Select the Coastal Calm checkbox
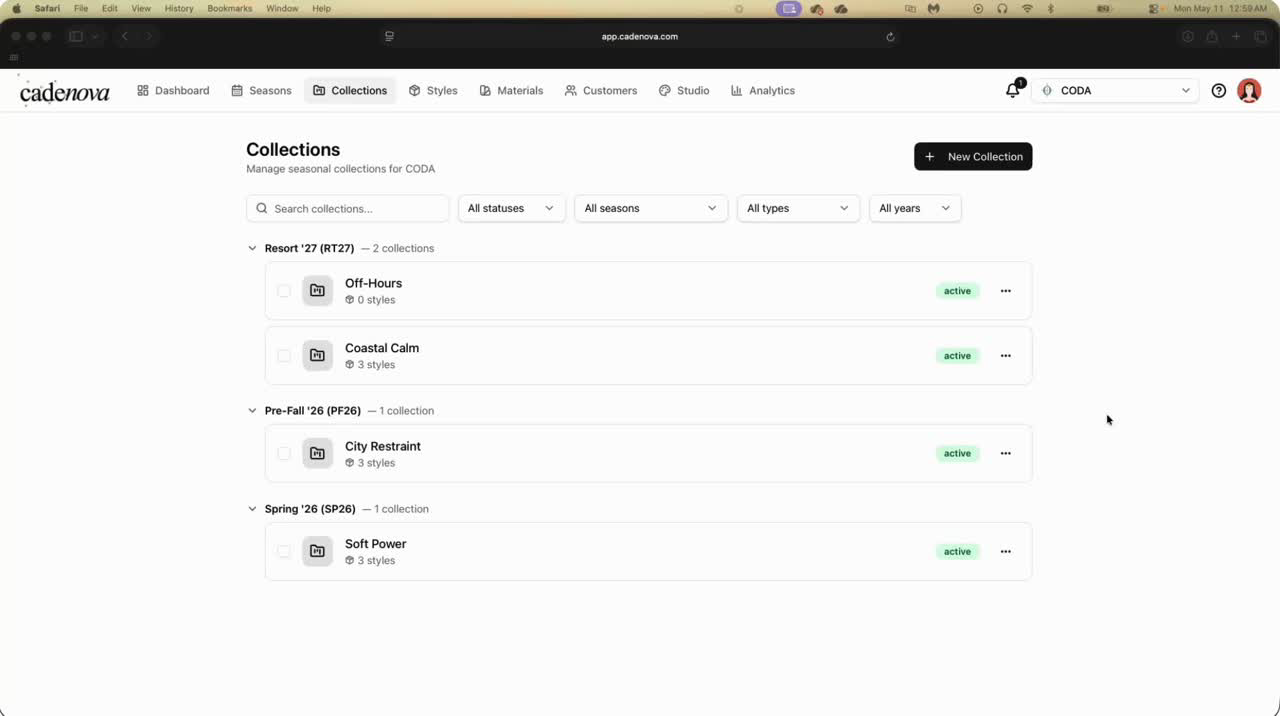Screen dimensions: 1280x716 (x=284, y=355)
